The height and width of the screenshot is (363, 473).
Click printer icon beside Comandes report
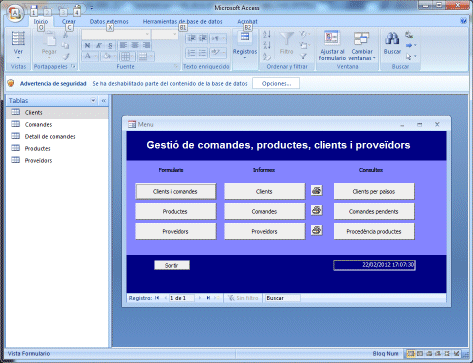[317, 210]
